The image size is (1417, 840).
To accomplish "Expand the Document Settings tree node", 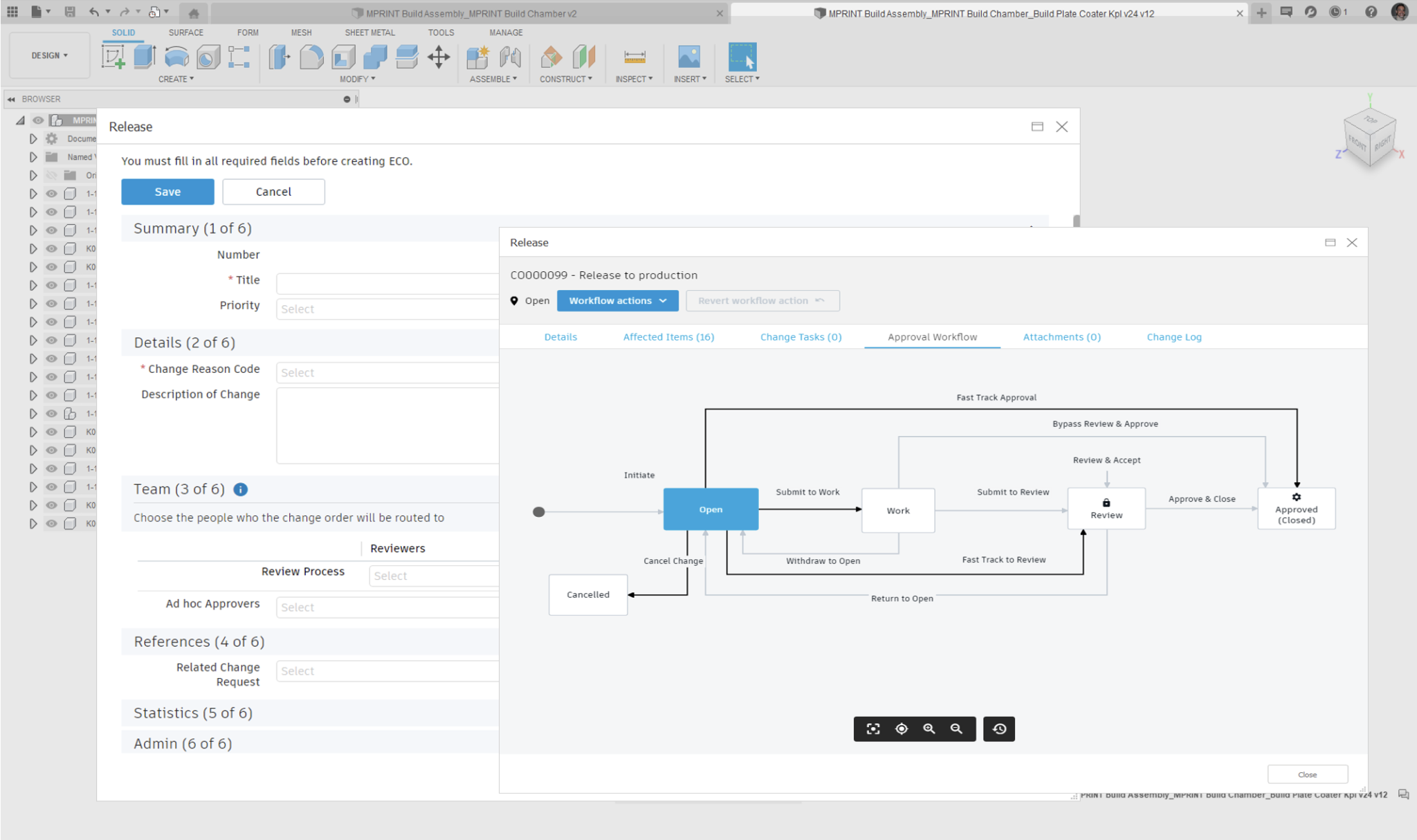I will pyautogui.click(x=33, y=138).
